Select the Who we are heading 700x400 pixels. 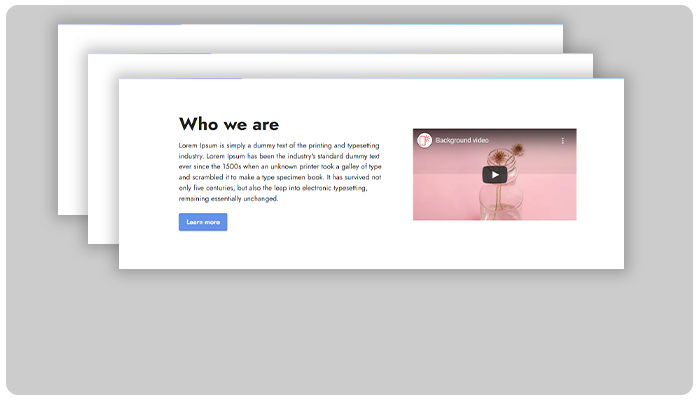[229, 124]
